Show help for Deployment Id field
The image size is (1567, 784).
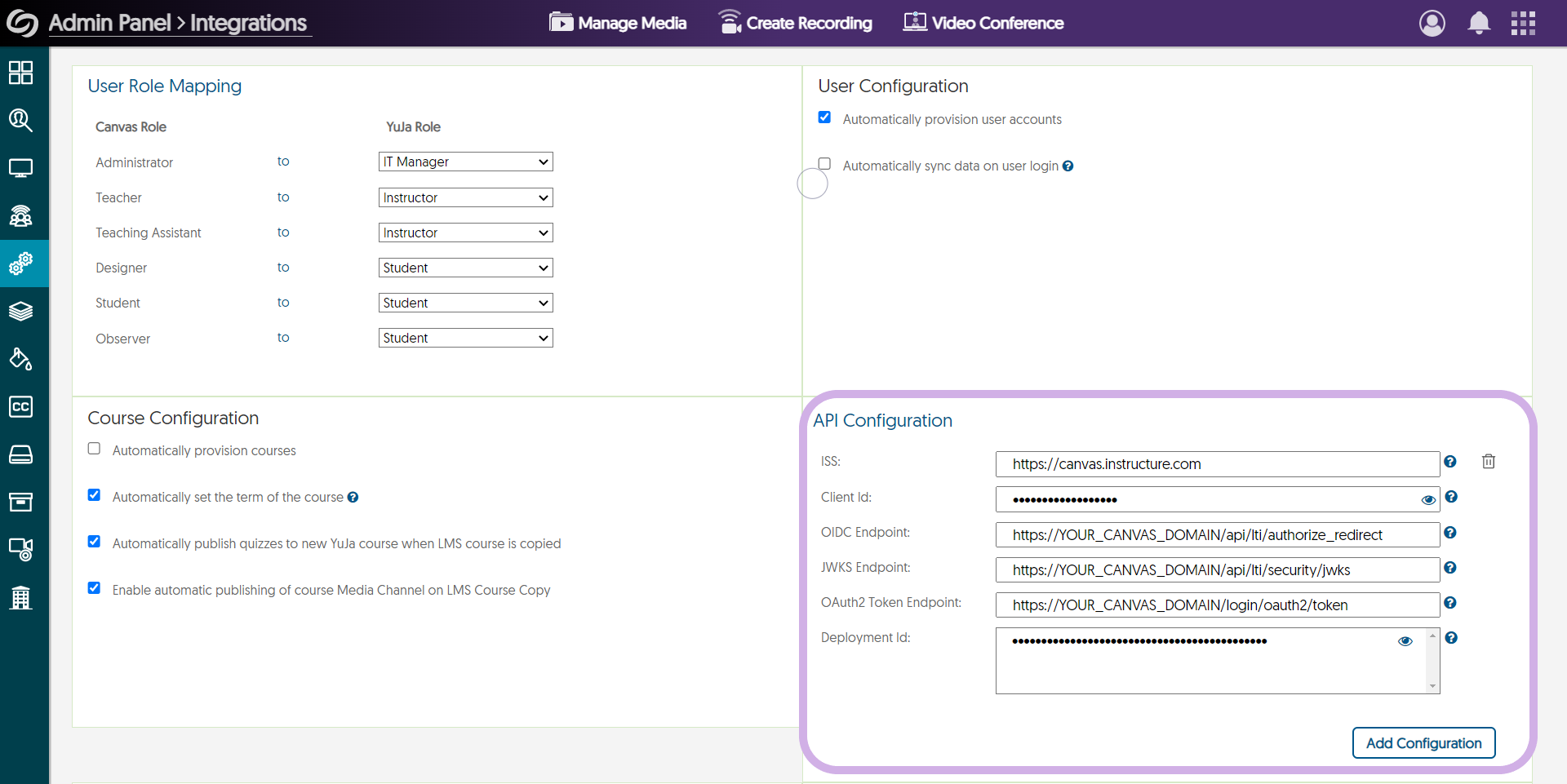pos(1451,638)
